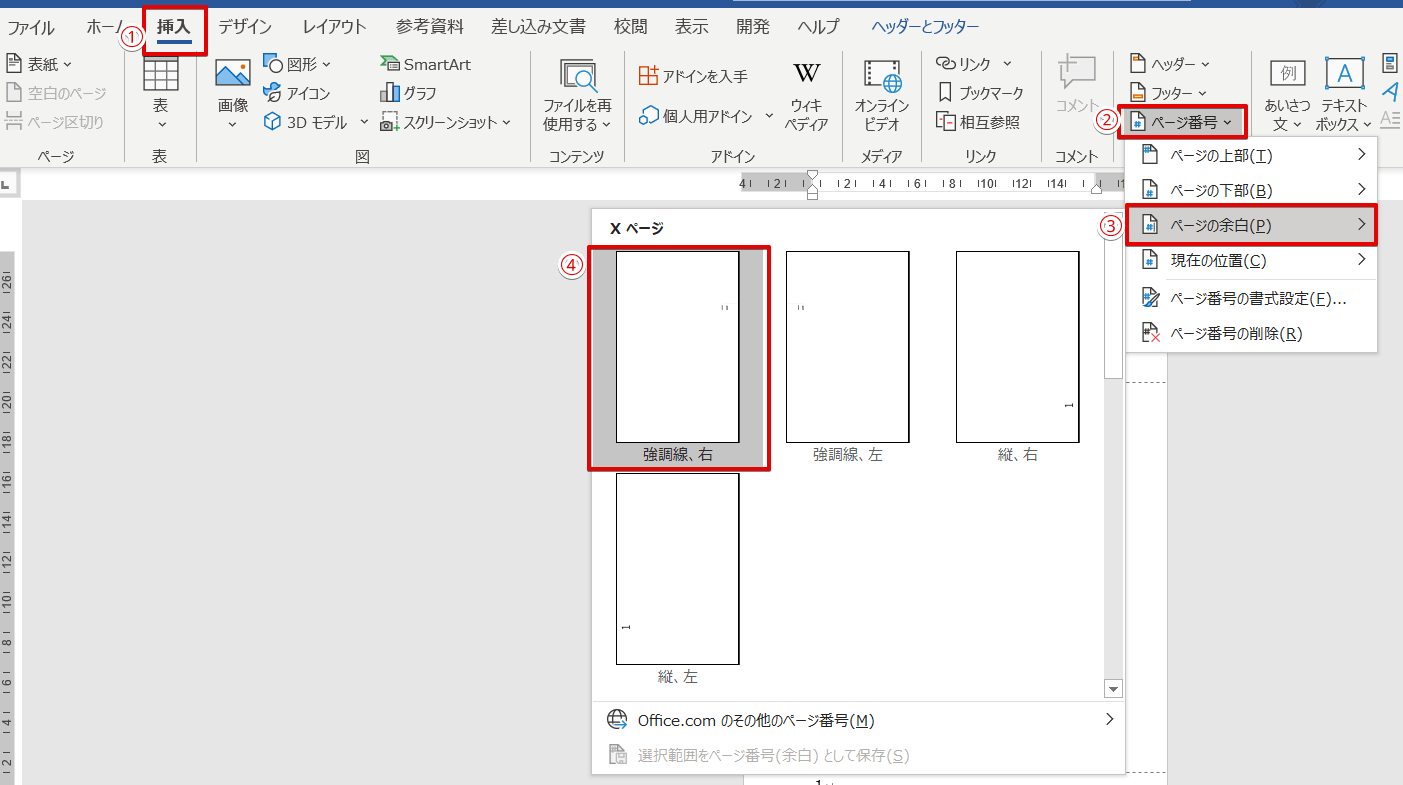The image size is (1403, 785).
Task: Switch to the 挿入 ribbon tab
Action: coord(173,27)
